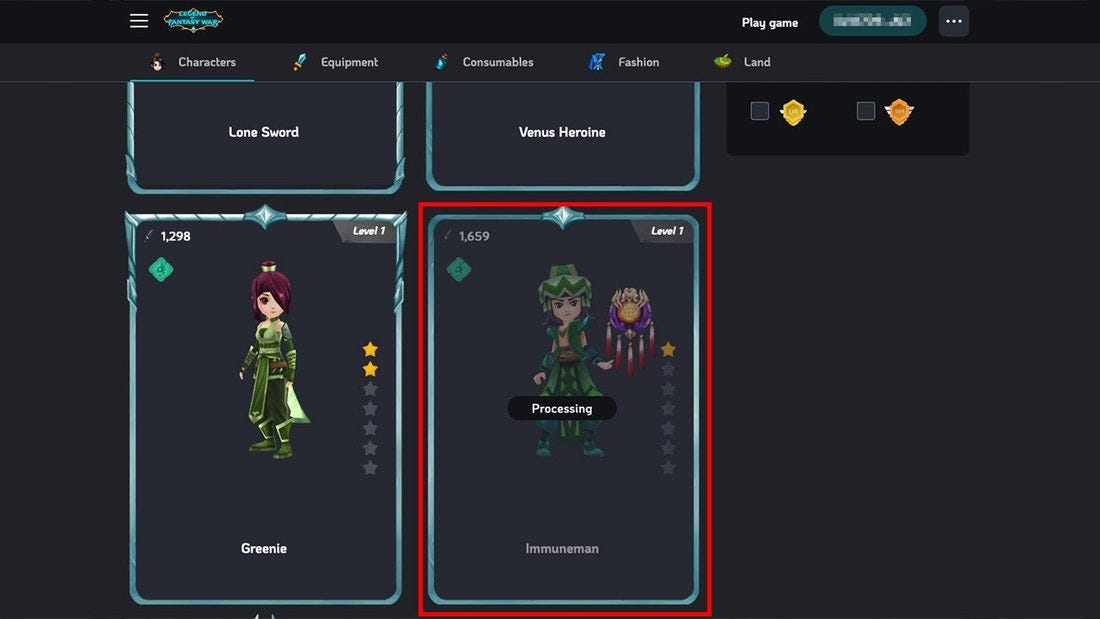1100x619 pixels.
Task: Click Greenie's green element badge icon
Action: tap(161, 269)
